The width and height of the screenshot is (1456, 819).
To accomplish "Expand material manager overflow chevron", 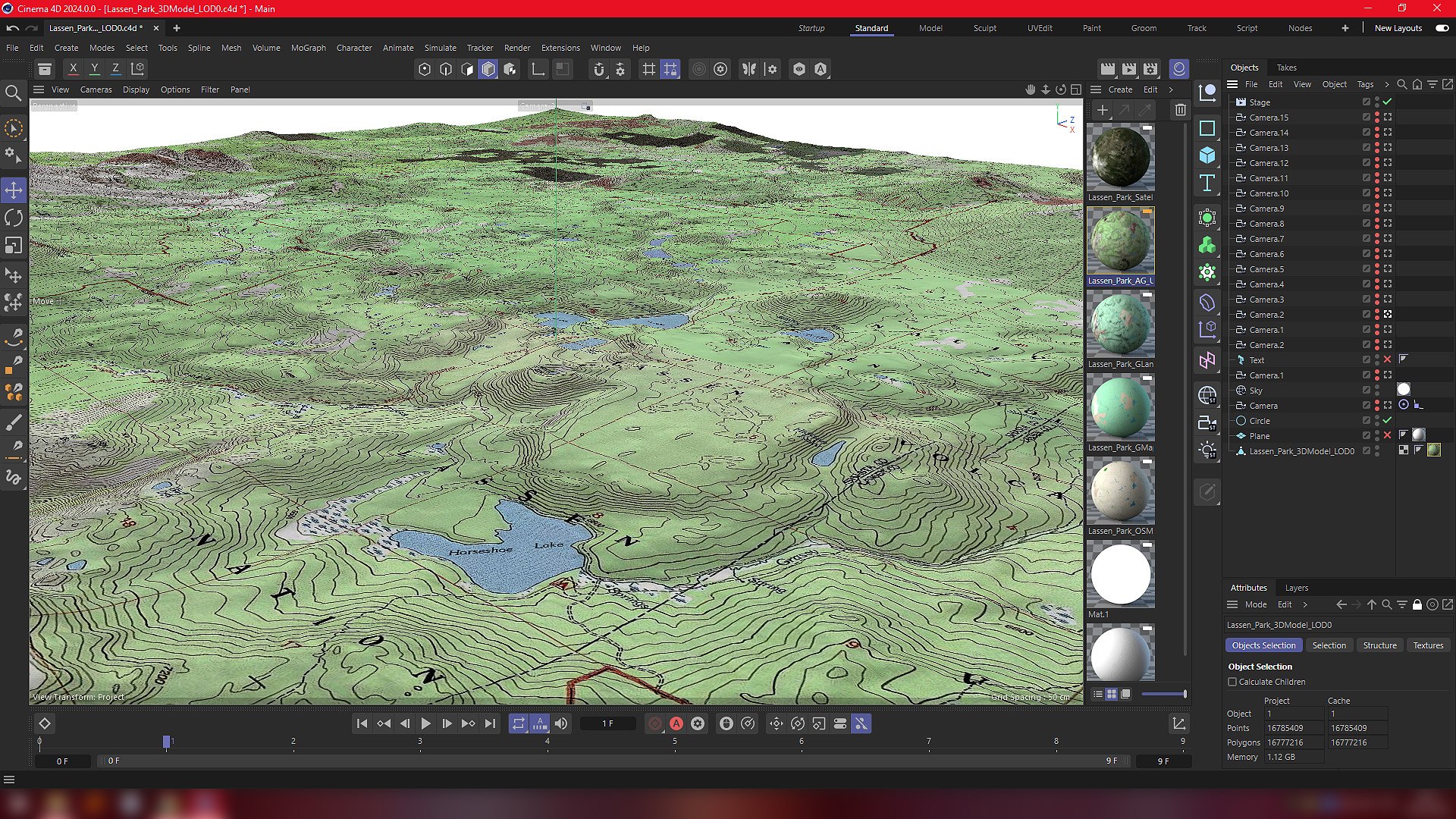I will (x=1171, y=89).
